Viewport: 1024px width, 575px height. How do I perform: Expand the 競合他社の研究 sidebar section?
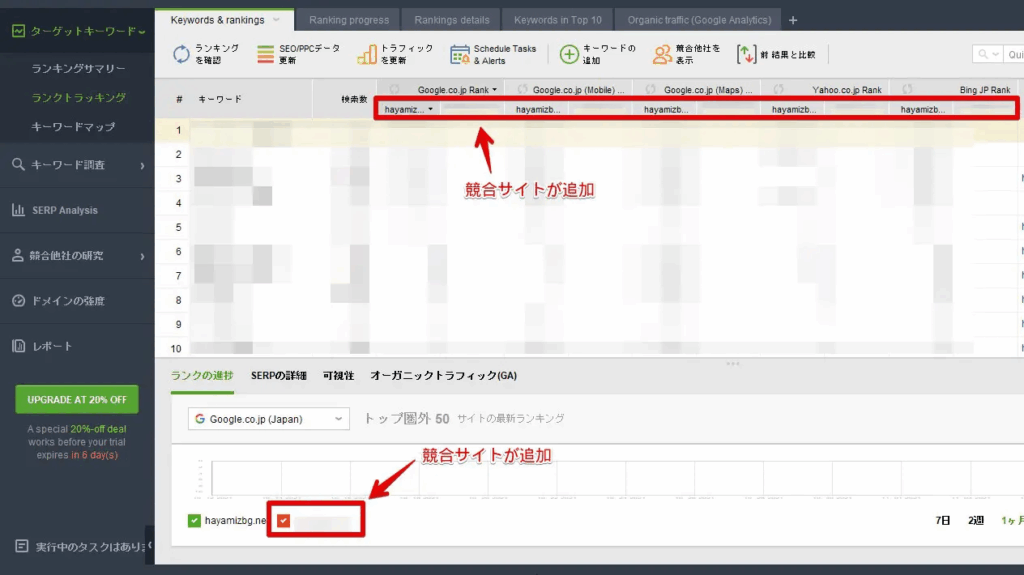(77, 255)
